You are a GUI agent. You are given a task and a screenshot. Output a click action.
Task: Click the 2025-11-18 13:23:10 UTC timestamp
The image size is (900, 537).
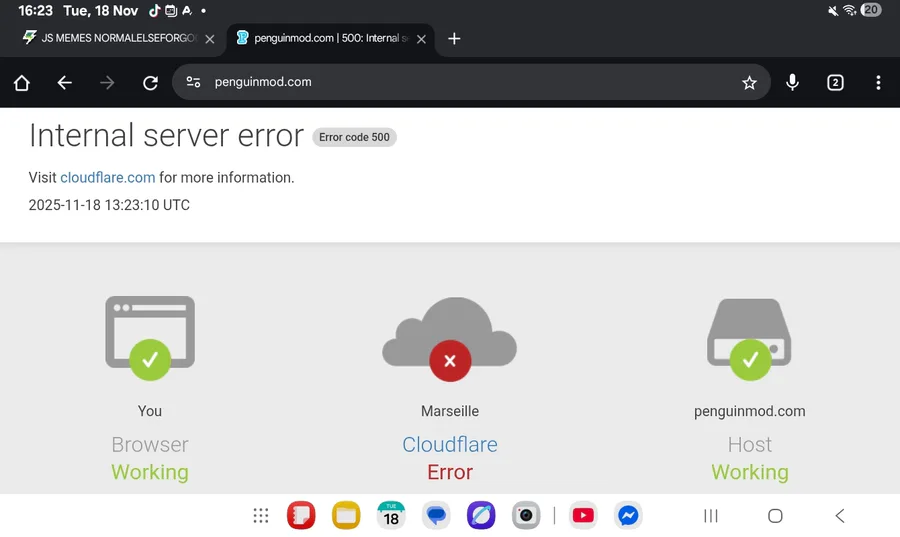tap(109, 205)
